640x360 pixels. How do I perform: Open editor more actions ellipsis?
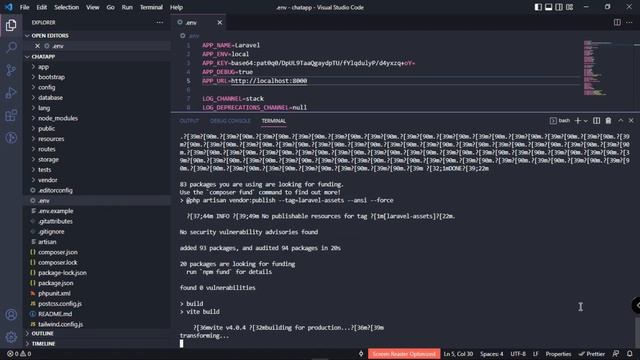point(629,22)
